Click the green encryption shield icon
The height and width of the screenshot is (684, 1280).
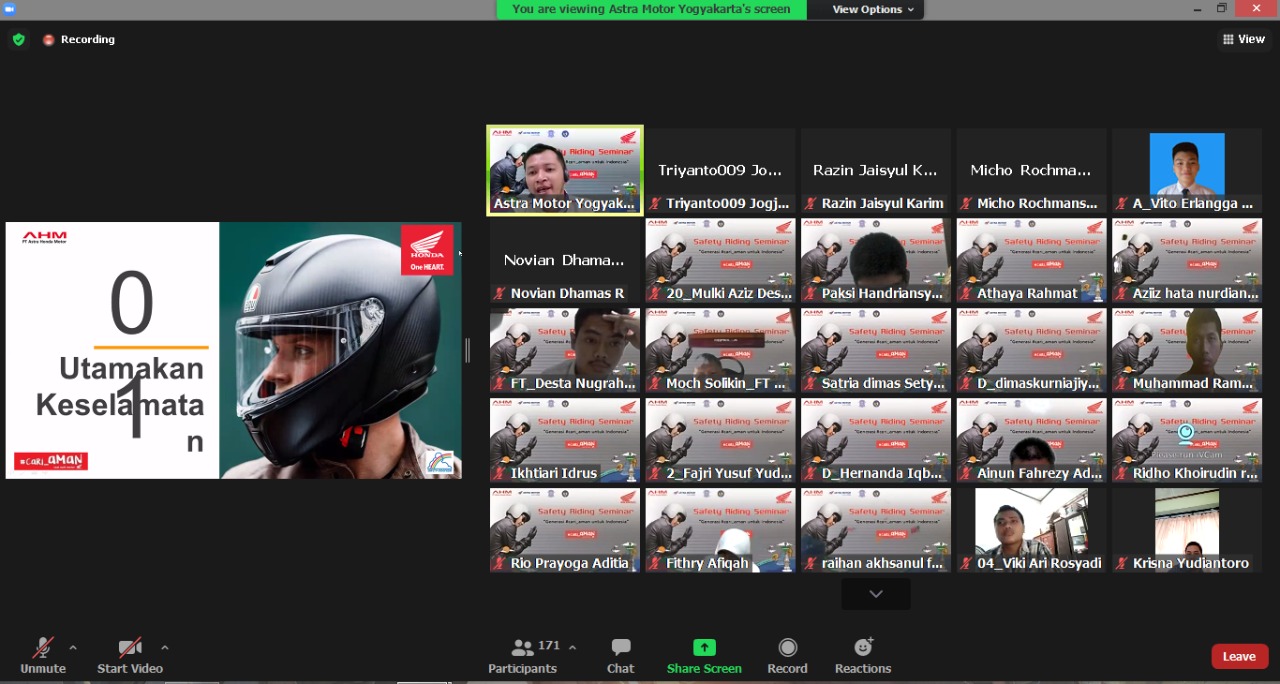click(x=18, y=40)
